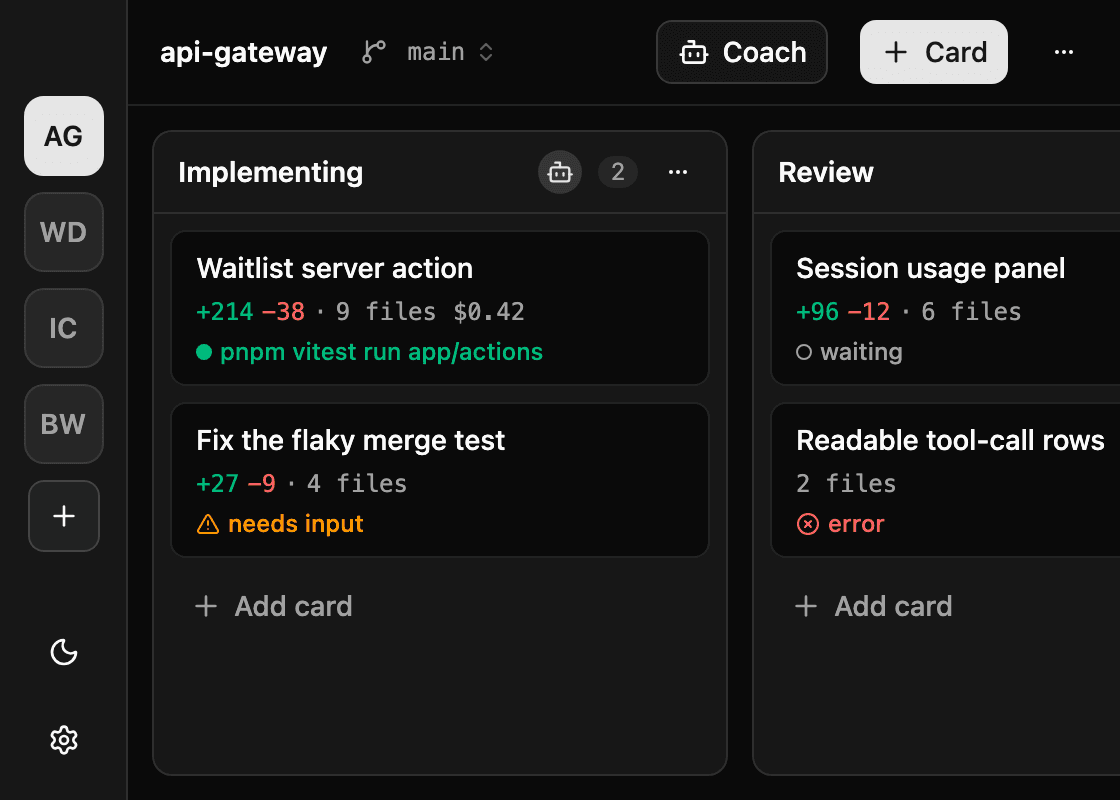Open Implementing column options menu
1120x800 pixels.
click(678, 172)
